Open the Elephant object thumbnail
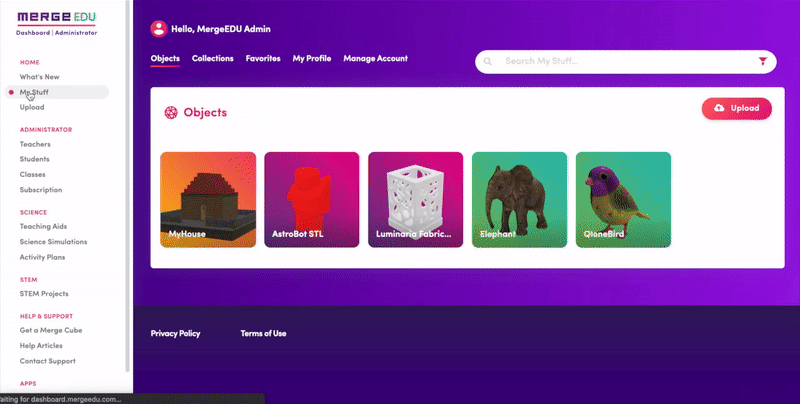This screenshot has width=800, height=404. click(519, 199)
